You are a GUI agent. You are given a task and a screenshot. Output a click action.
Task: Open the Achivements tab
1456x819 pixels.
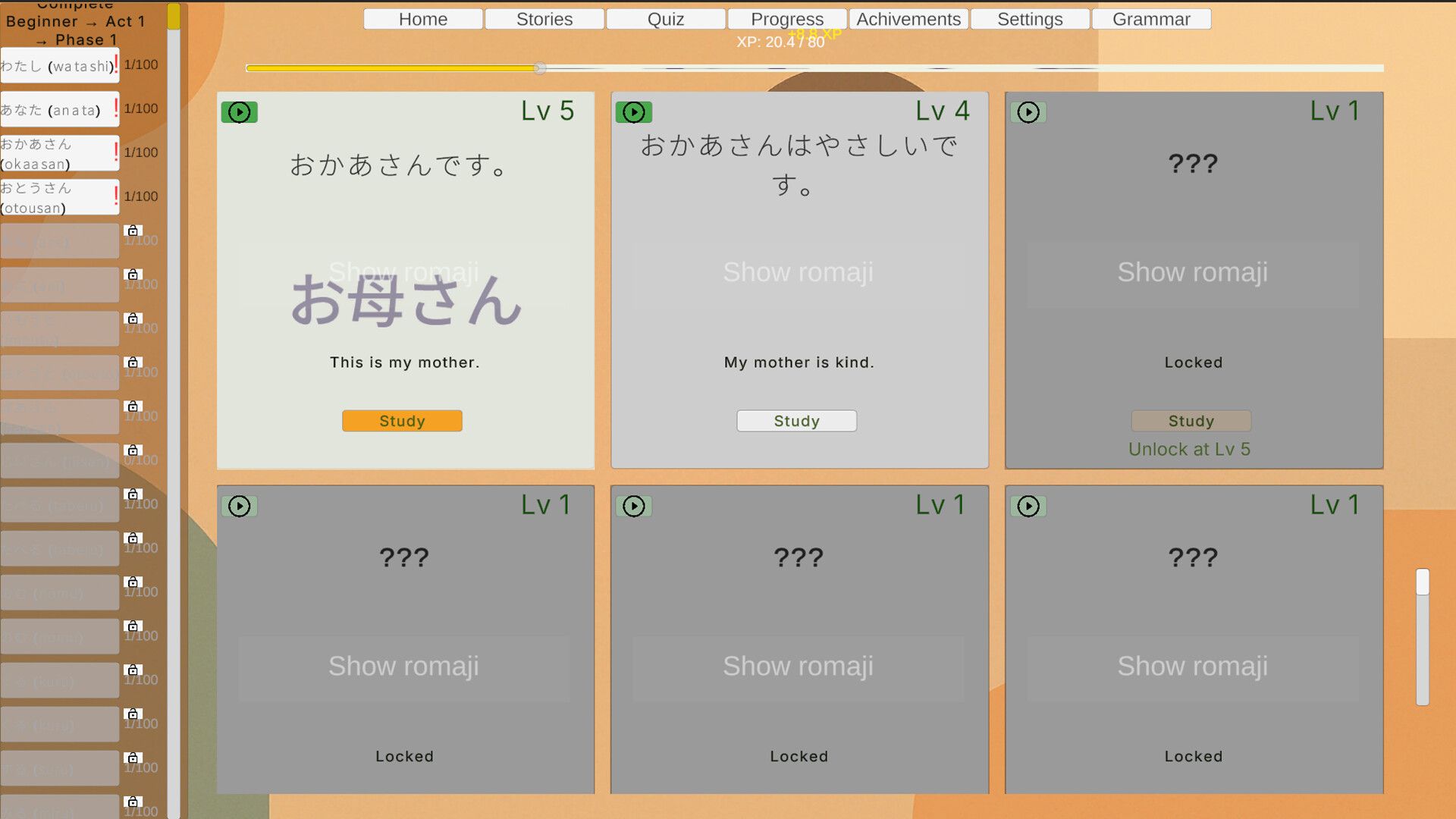pyautogui.click(x=908, y=19)
